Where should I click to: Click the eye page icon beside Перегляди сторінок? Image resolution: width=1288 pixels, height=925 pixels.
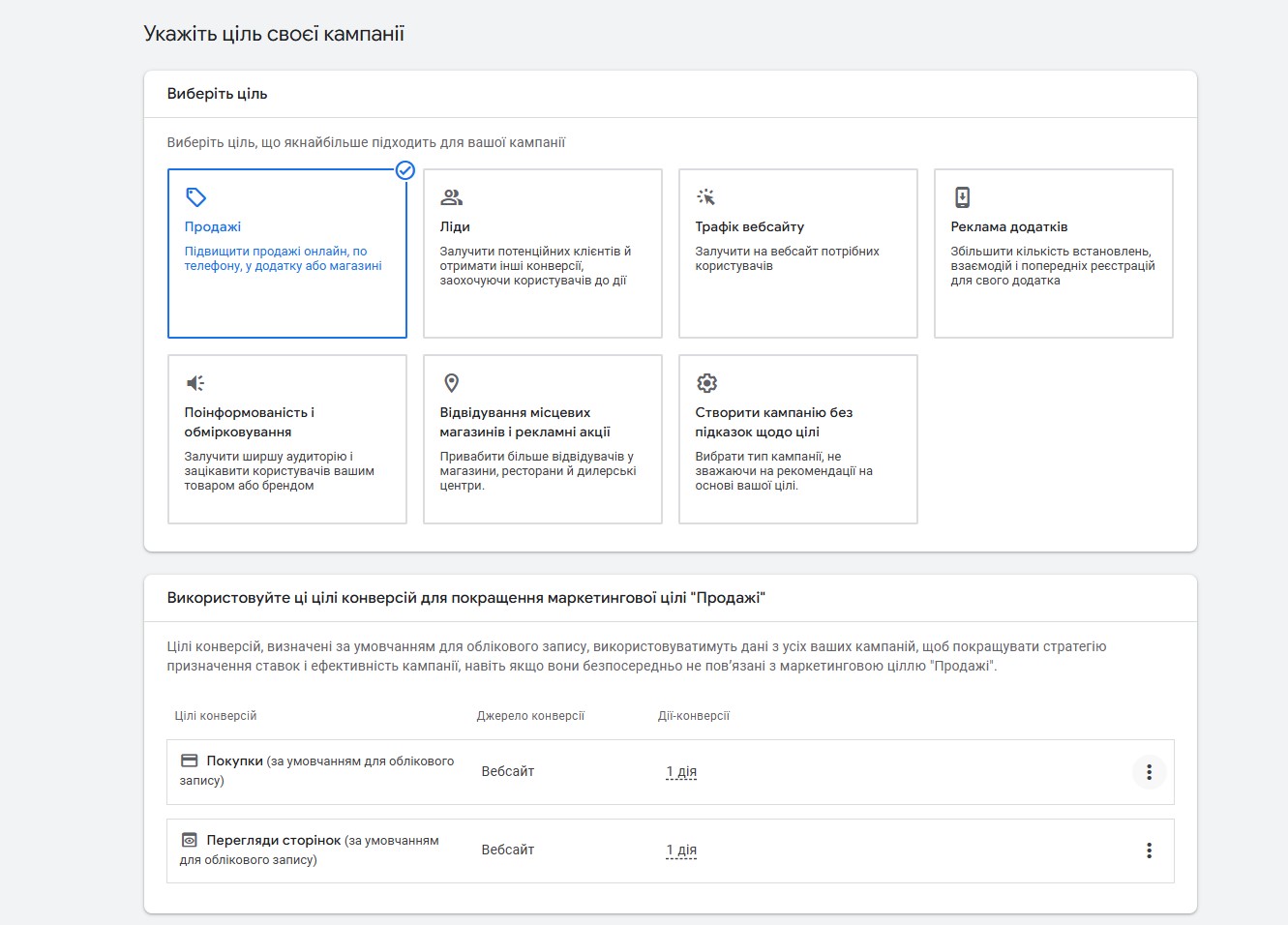click(190, 840)
